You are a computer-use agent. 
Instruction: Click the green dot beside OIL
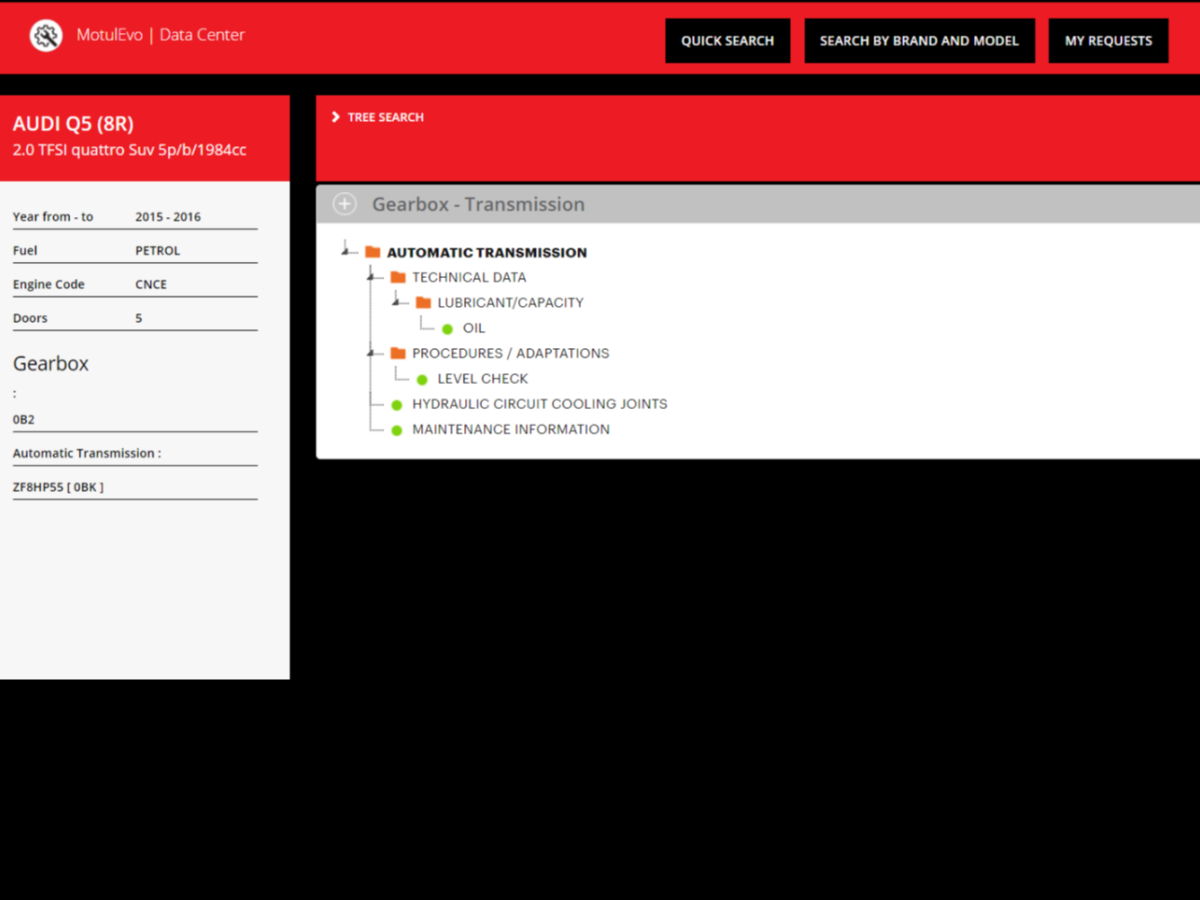[x=446, y=328]
